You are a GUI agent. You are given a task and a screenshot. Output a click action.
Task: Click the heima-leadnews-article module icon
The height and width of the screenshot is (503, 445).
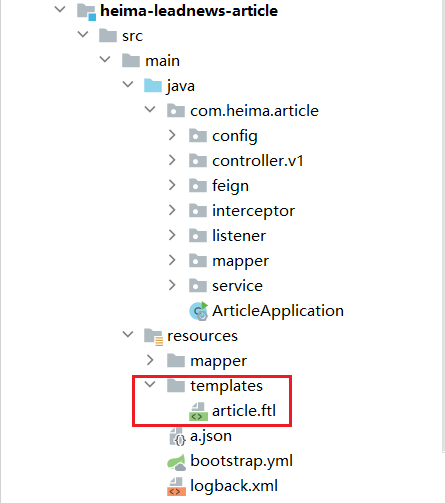(x=87, y=12)
